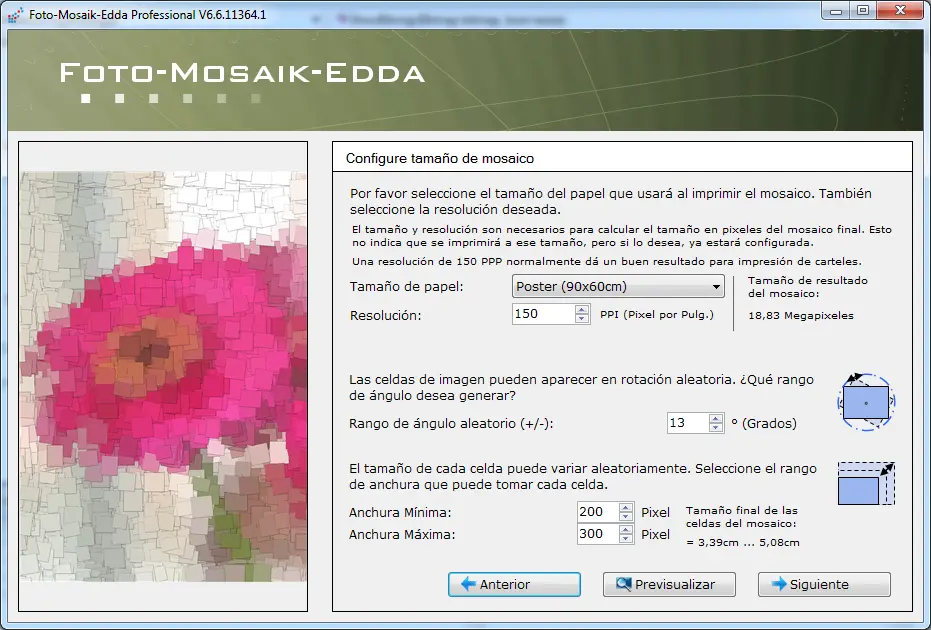931x630 pixels.
Task: Click the Foto-Mosaik-Edda title bar app icon
Action: click(13, 15)
